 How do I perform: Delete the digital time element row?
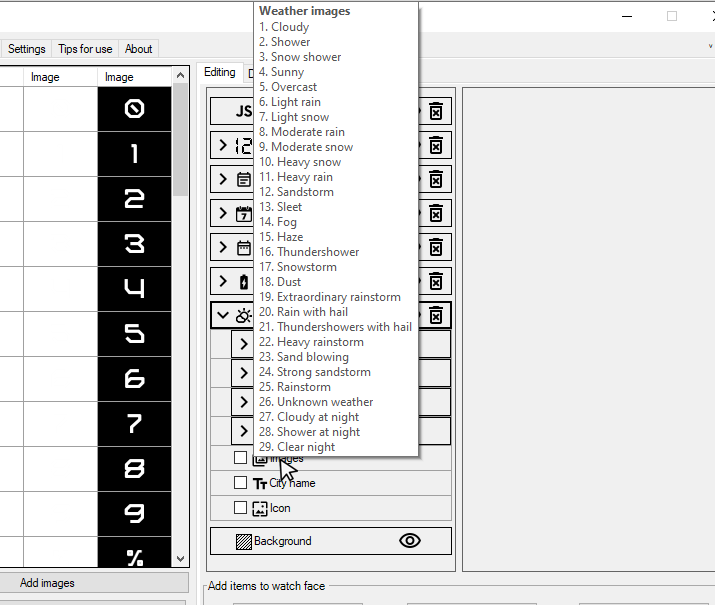(x=436, y=145)
